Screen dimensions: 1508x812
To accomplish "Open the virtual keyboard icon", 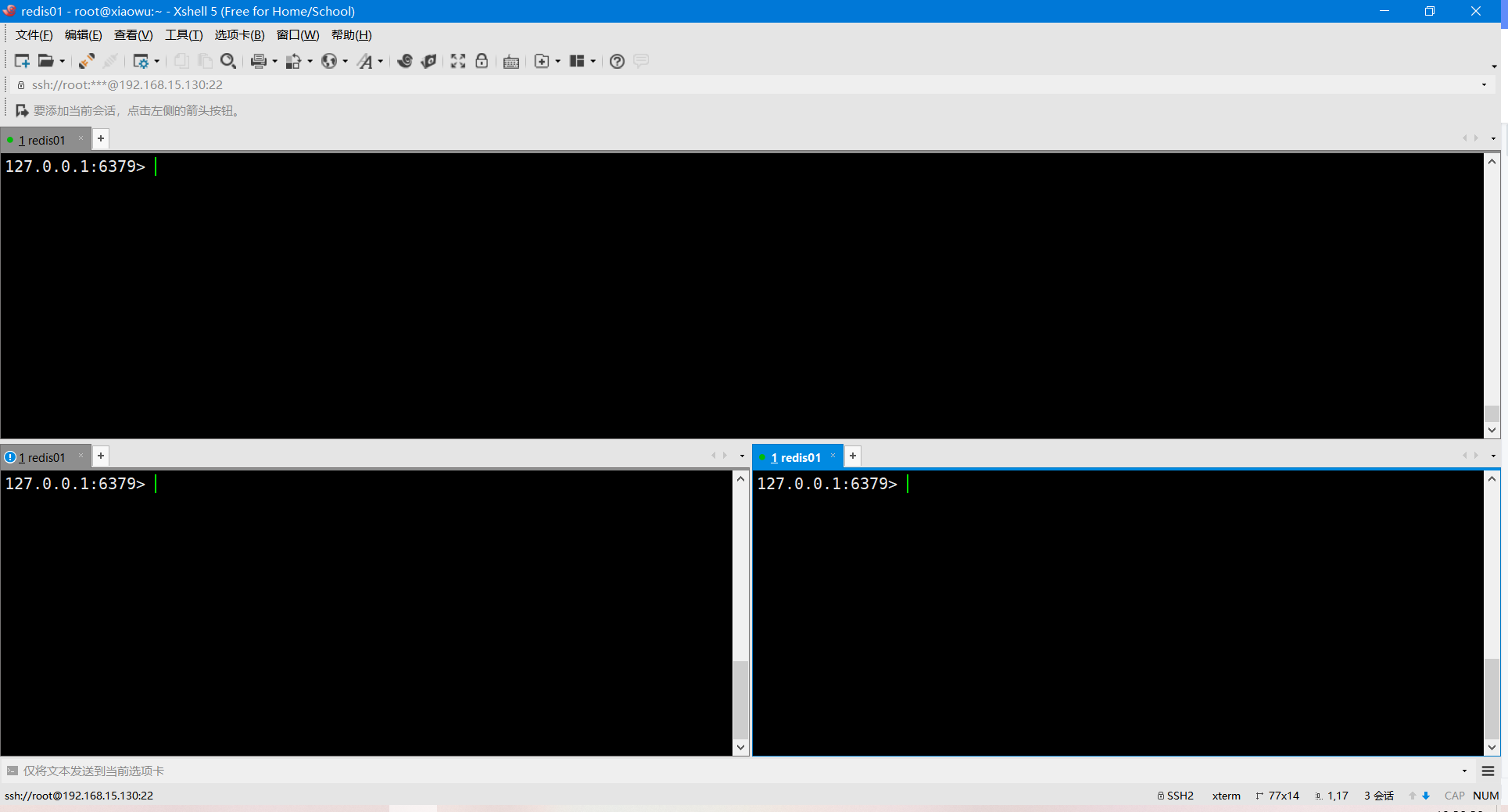I will (x=511, y=62).
